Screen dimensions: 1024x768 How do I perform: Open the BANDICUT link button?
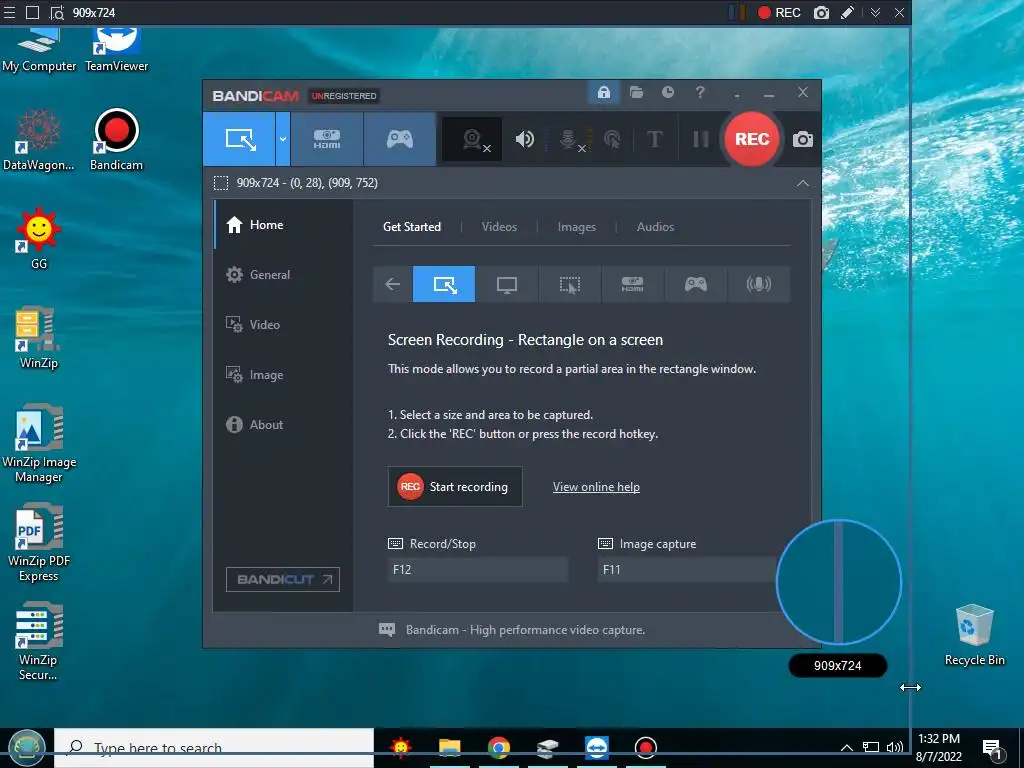click(x=283, y=579)
